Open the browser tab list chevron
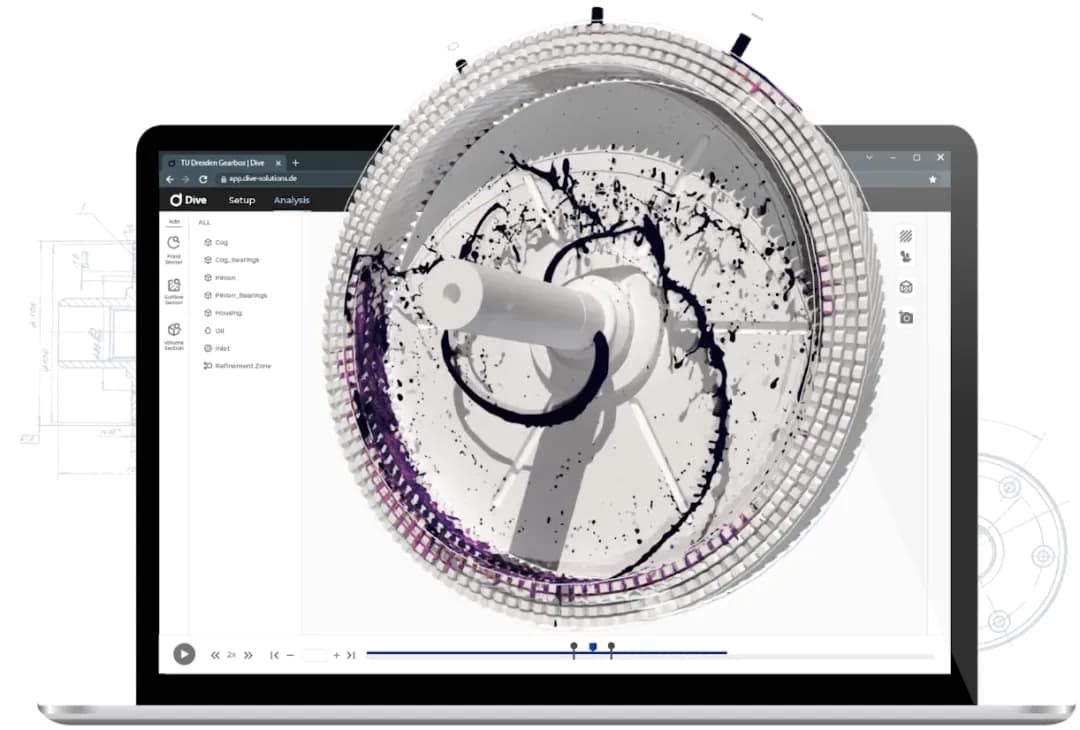Screen dimensions: 1080x730 [x=868, y=158]
